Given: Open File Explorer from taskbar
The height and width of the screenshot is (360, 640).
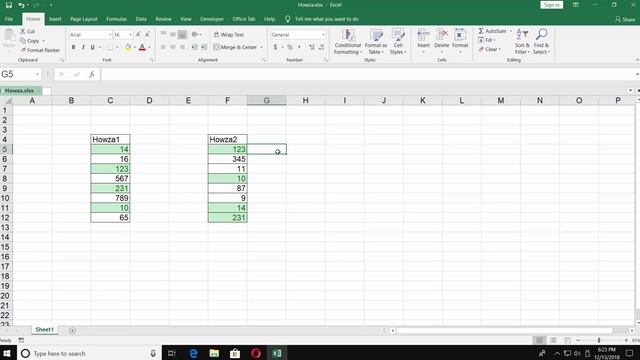Looking at the screenshot, I should (x=214, y=353).
